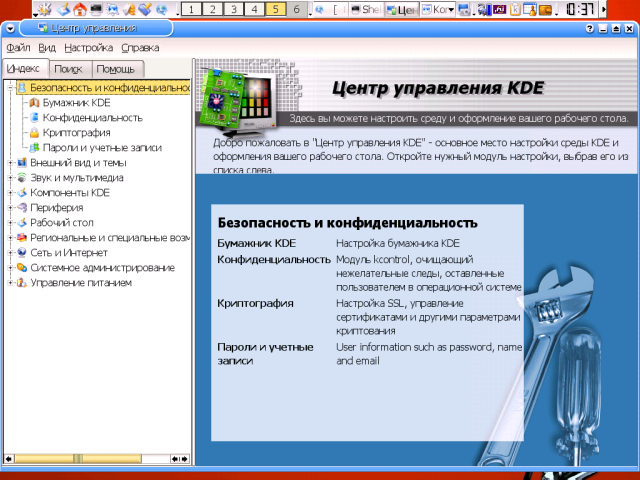Expand the Внешний вид и темы node

coord(9,162)
